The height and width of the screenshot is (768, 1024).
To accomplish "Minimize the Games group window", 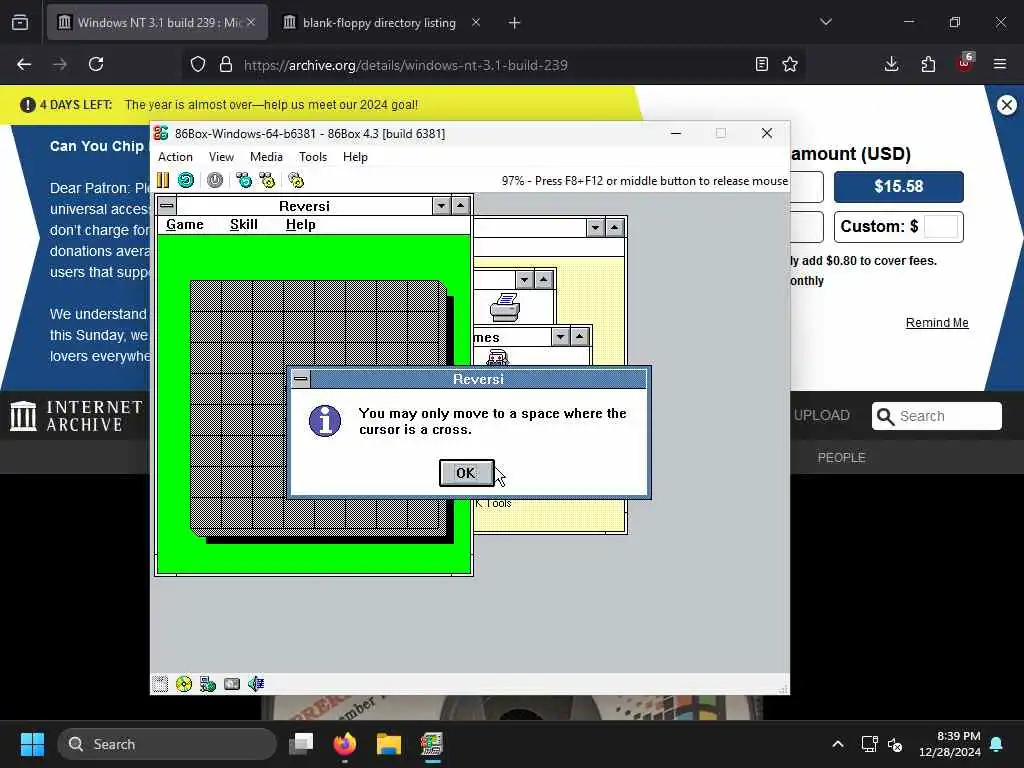I will point(560,336).
